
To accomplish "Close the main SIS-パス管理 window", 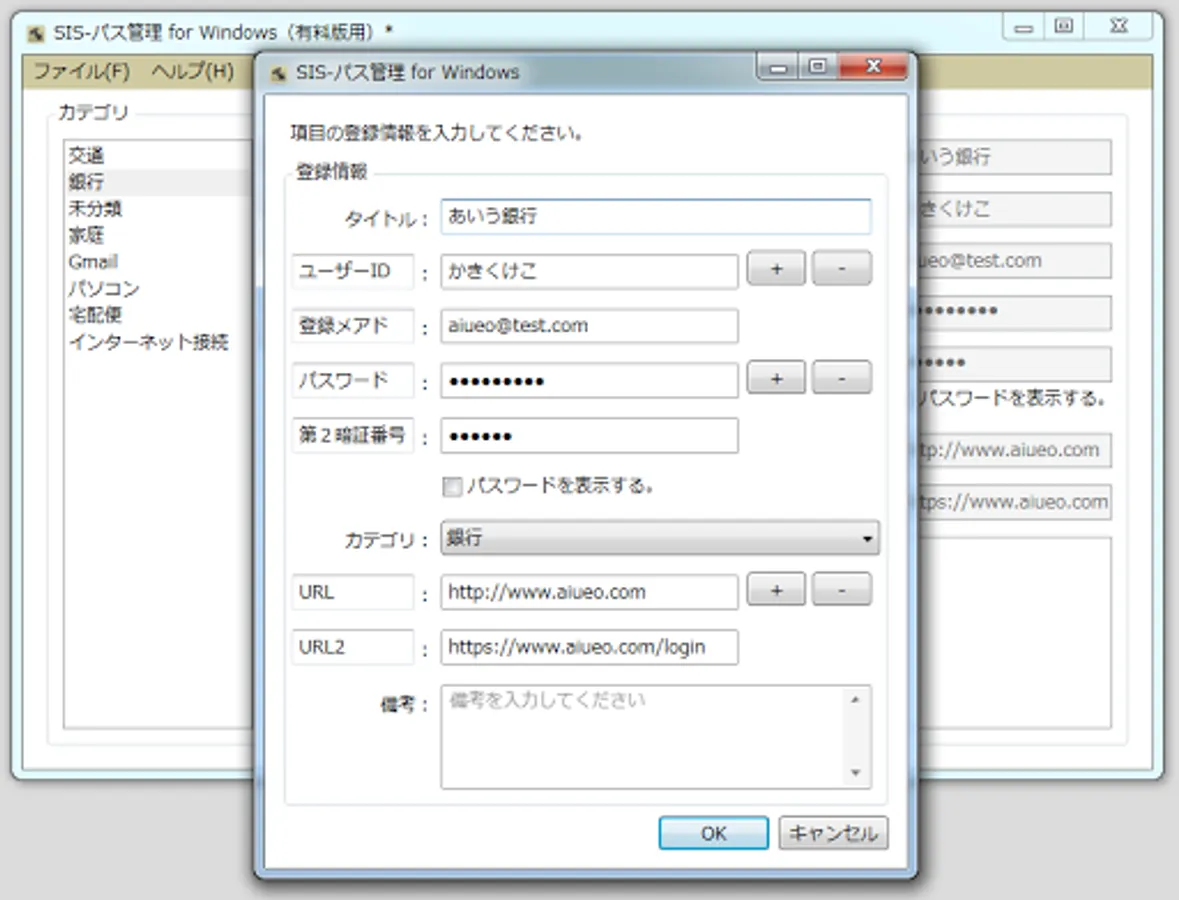I will 1119,26.
